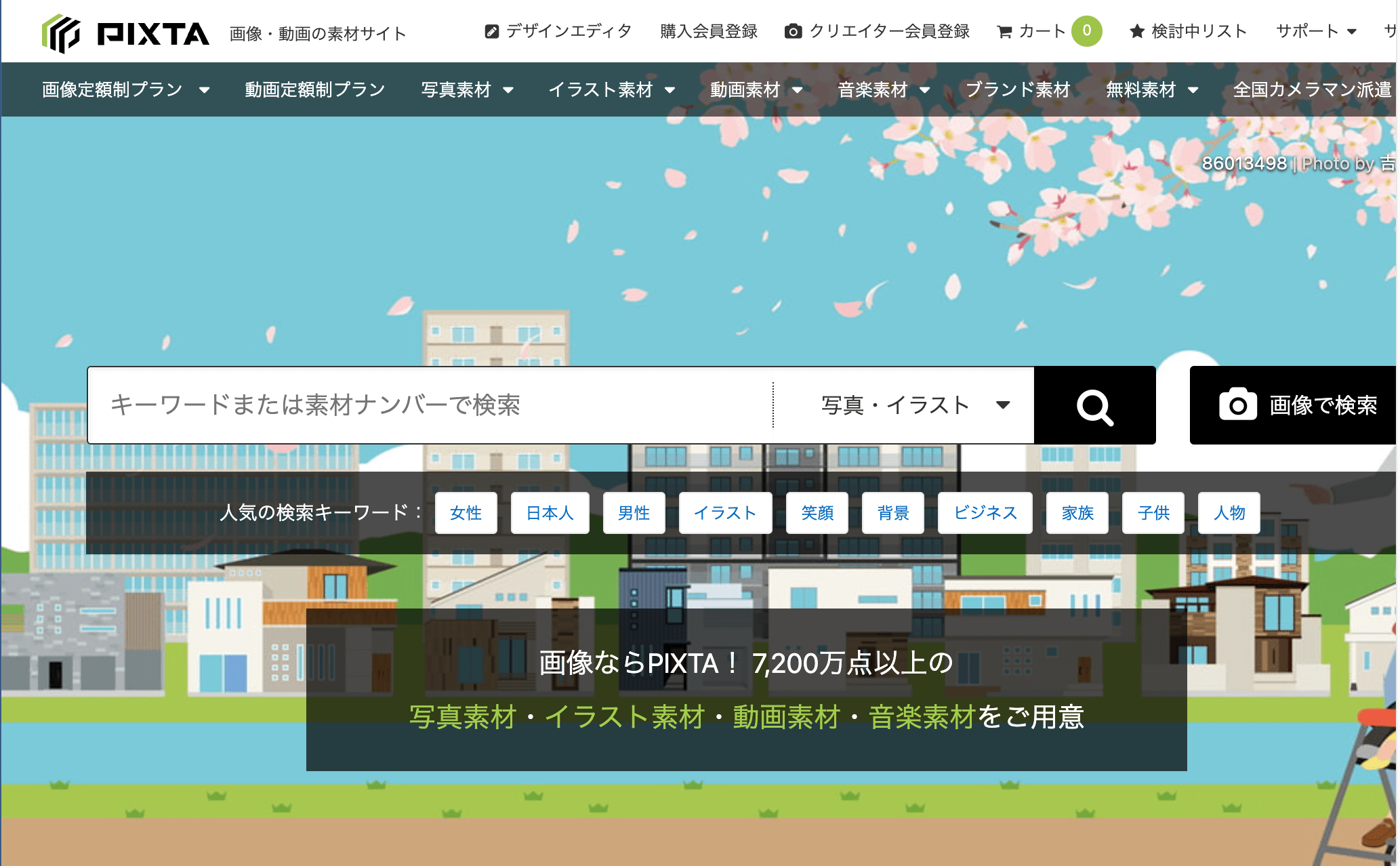Select the 人物 keyword tag
1400x866 pixels.
point(1229,513)
